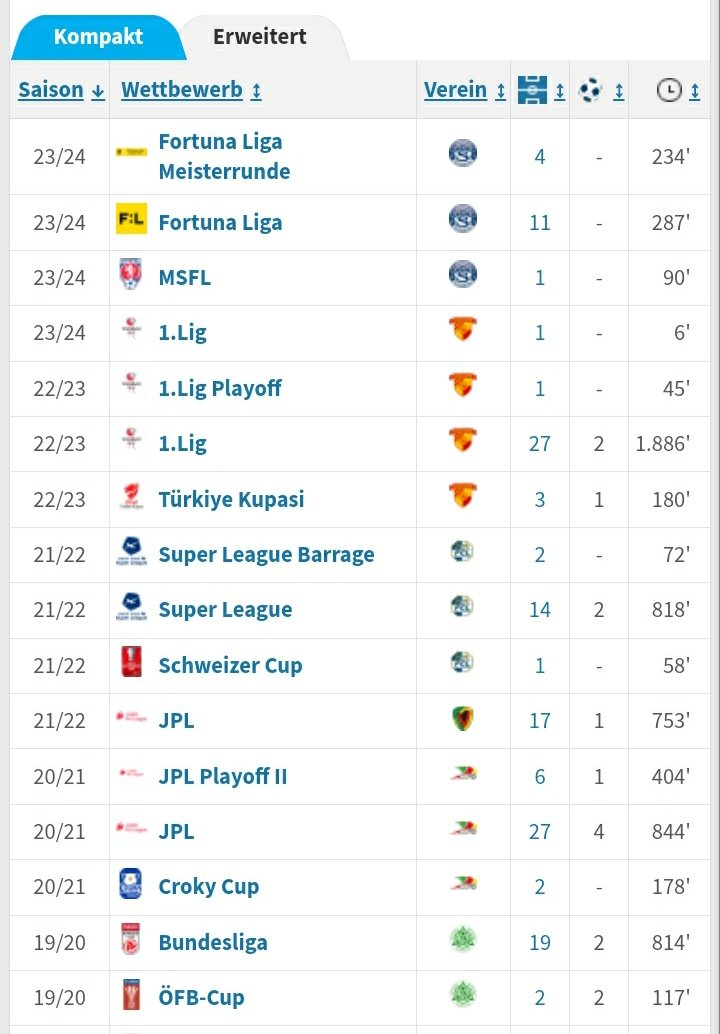Click the 11 appearances in Fortuna Liga row

[539, 223]
